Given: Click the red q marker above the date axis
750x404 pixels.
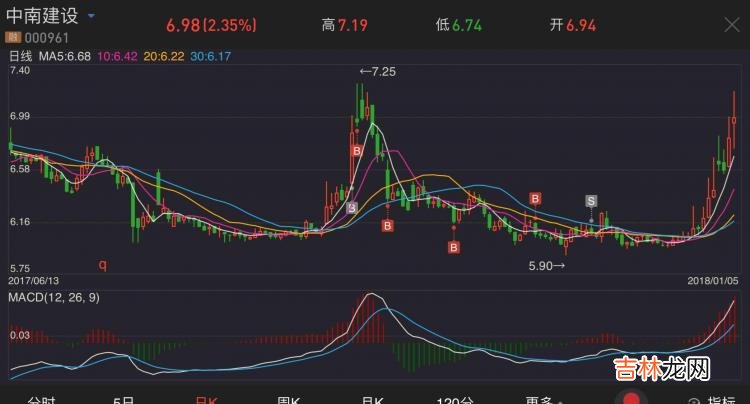Looking at the screenshot, I should coord(101,265).
